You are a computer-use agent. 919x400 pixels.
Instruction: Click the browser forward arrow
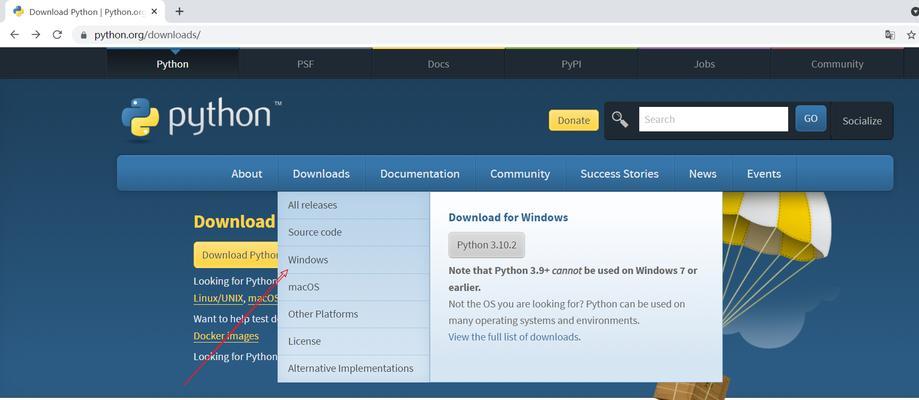(36, 35)
